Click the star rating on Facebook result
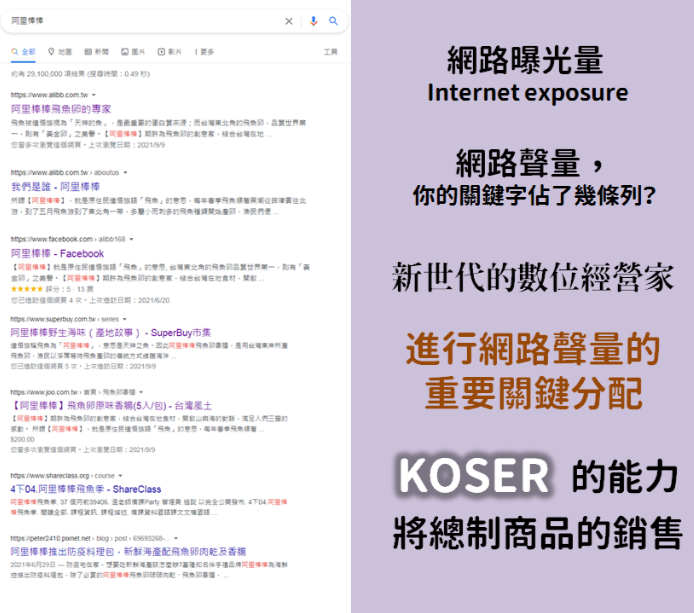 click(27, 289)
